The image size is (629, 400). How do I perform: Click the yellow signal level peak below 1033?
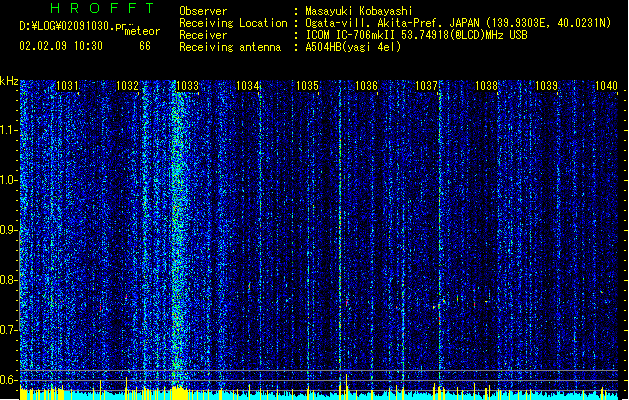pyautogui.click(x=178, y=393)
